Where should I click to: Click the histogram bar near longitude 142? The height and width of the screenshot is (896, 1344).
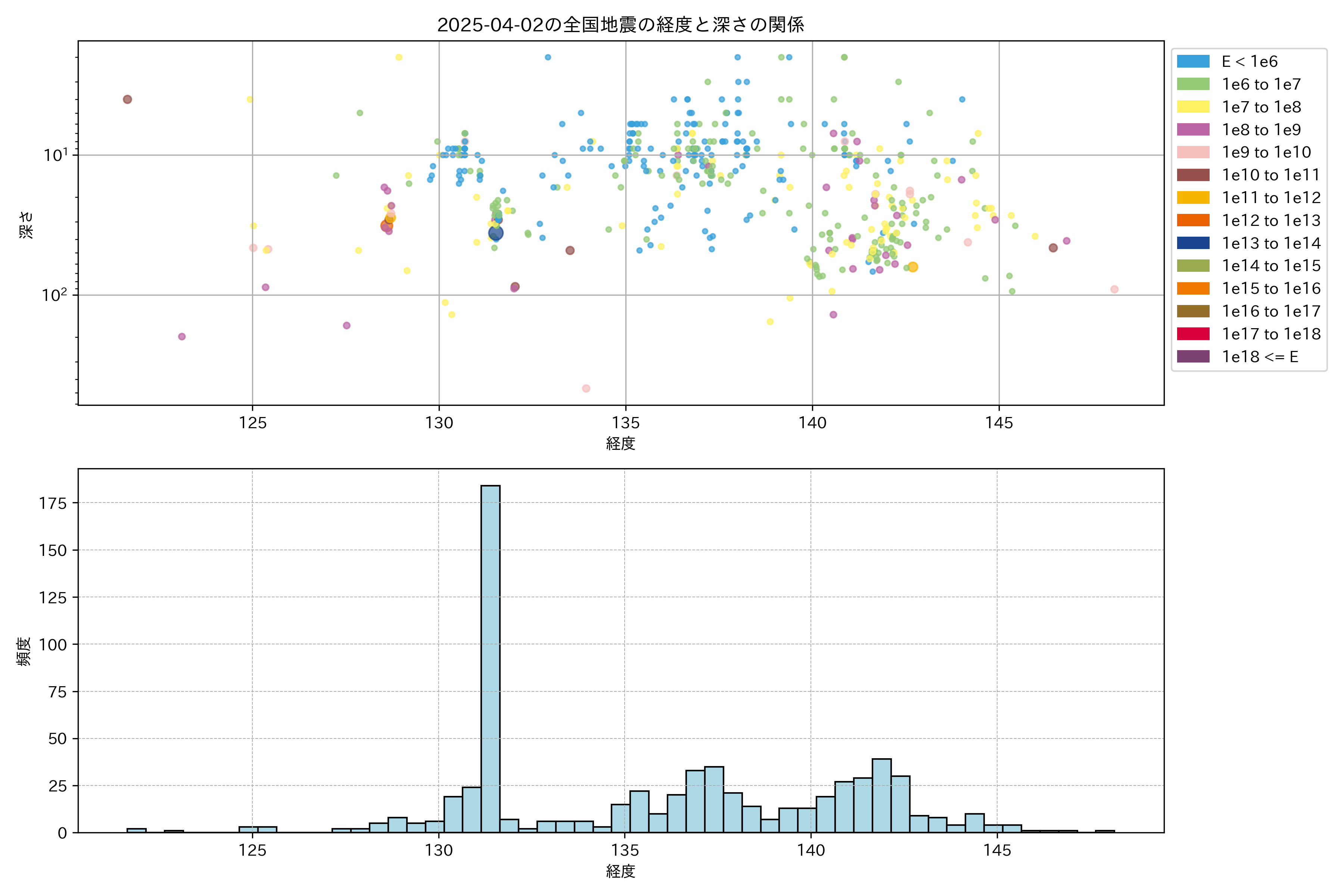[x=882, y=796]
